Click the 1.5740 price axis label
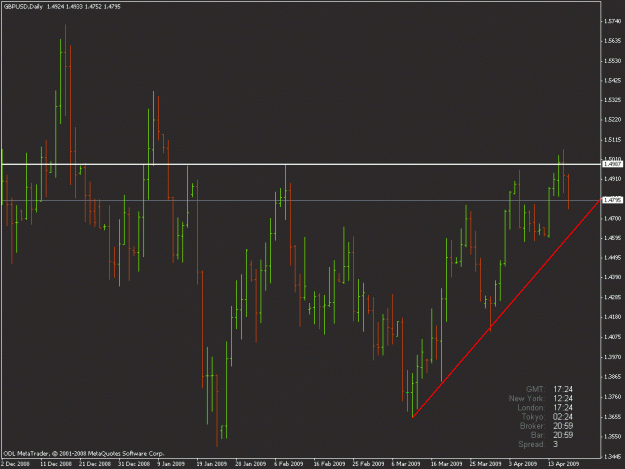The height and width of the screenshot is (469, 625). coord(613,21)
